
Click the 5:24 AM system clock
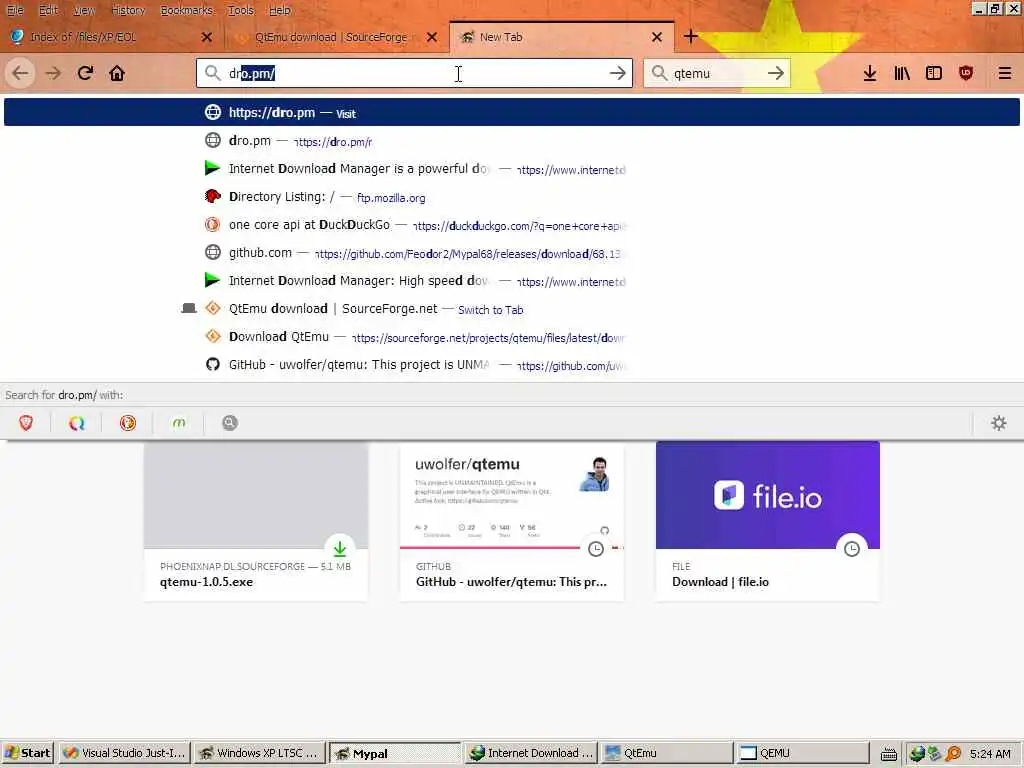[x=990, y=754]
